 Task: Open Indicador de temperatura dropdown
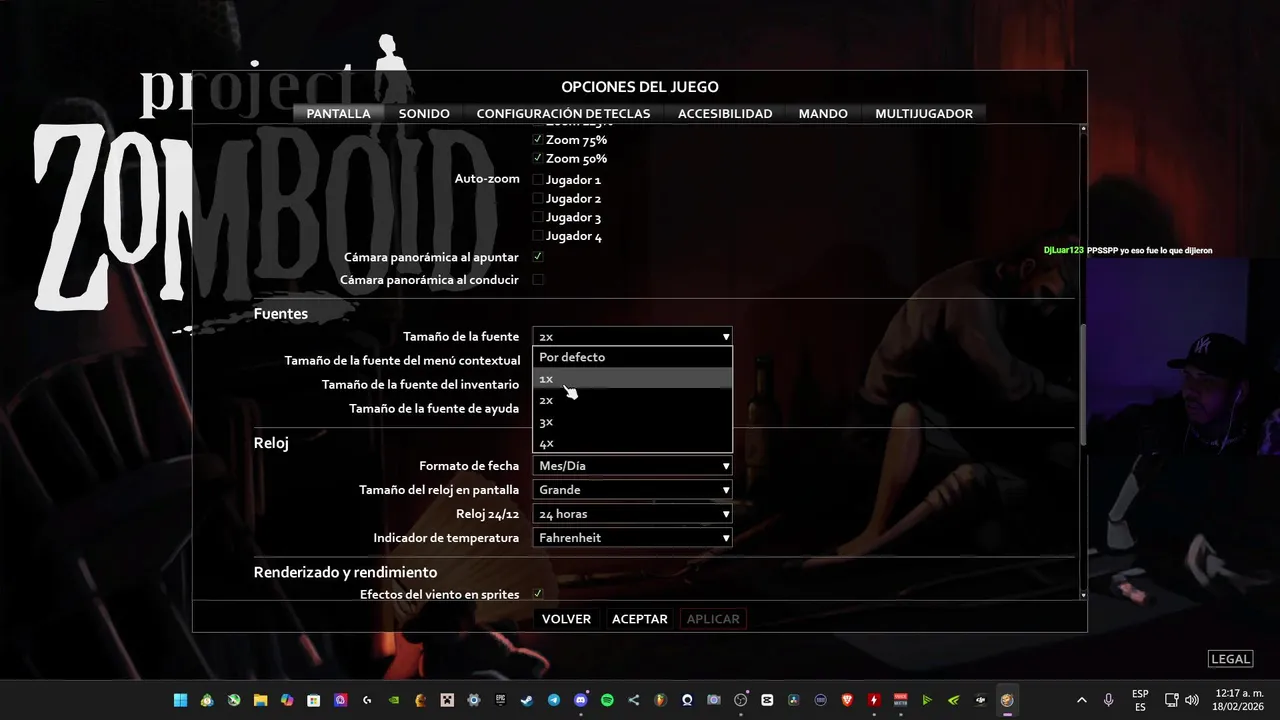pyautogui.click(x=632, y=538)
